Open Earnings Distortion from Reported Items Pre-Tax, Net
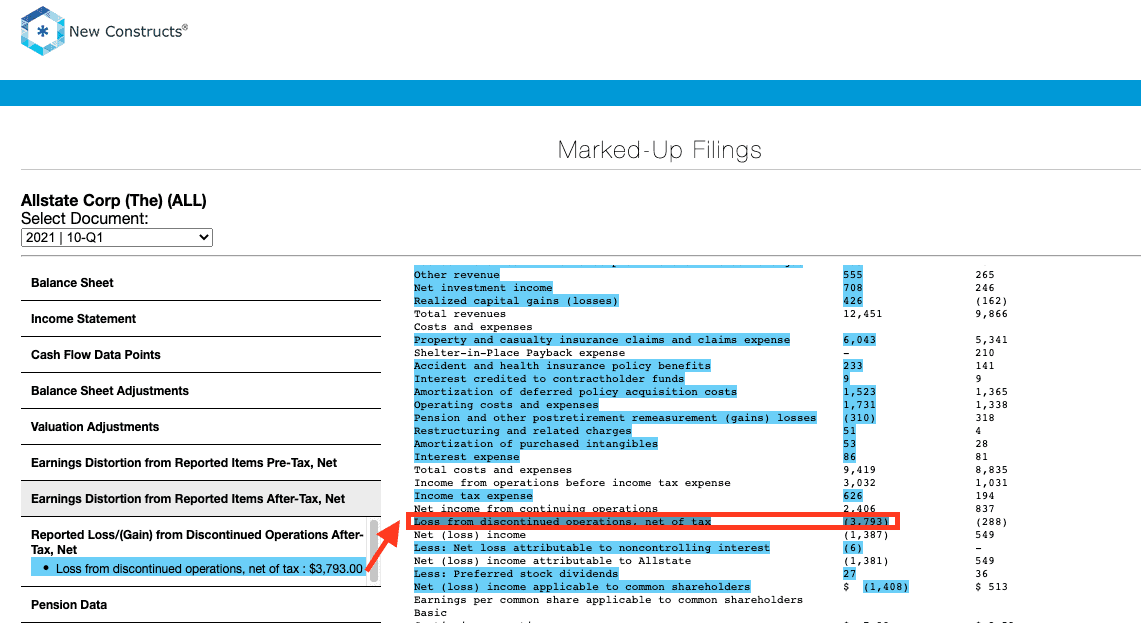This screenshot has height=623, width=1141. 201,463
